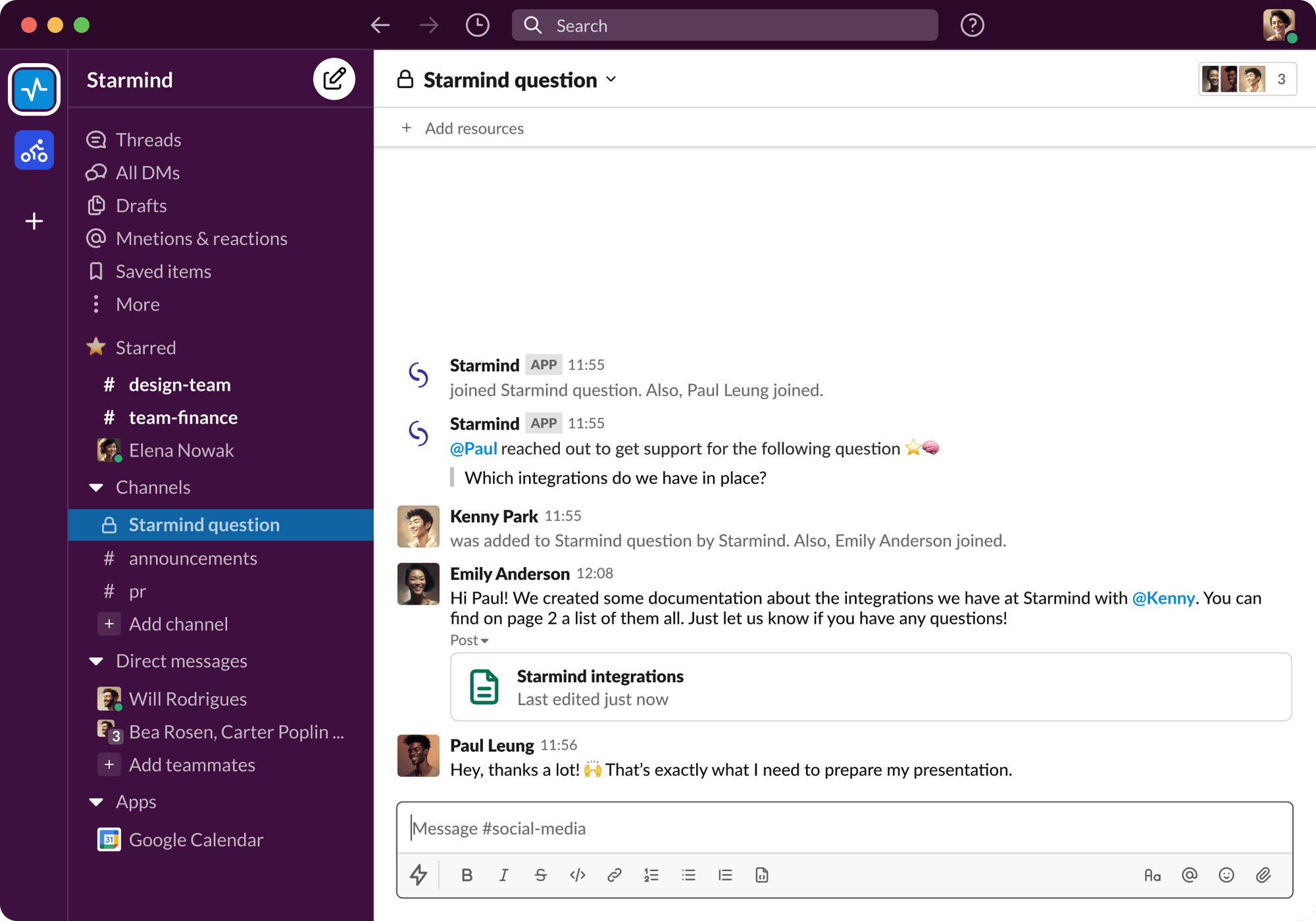This screenshot has width=1316, height=921.
Task: Toggle strikethrough formatting
Action: (x=540, y=875)
